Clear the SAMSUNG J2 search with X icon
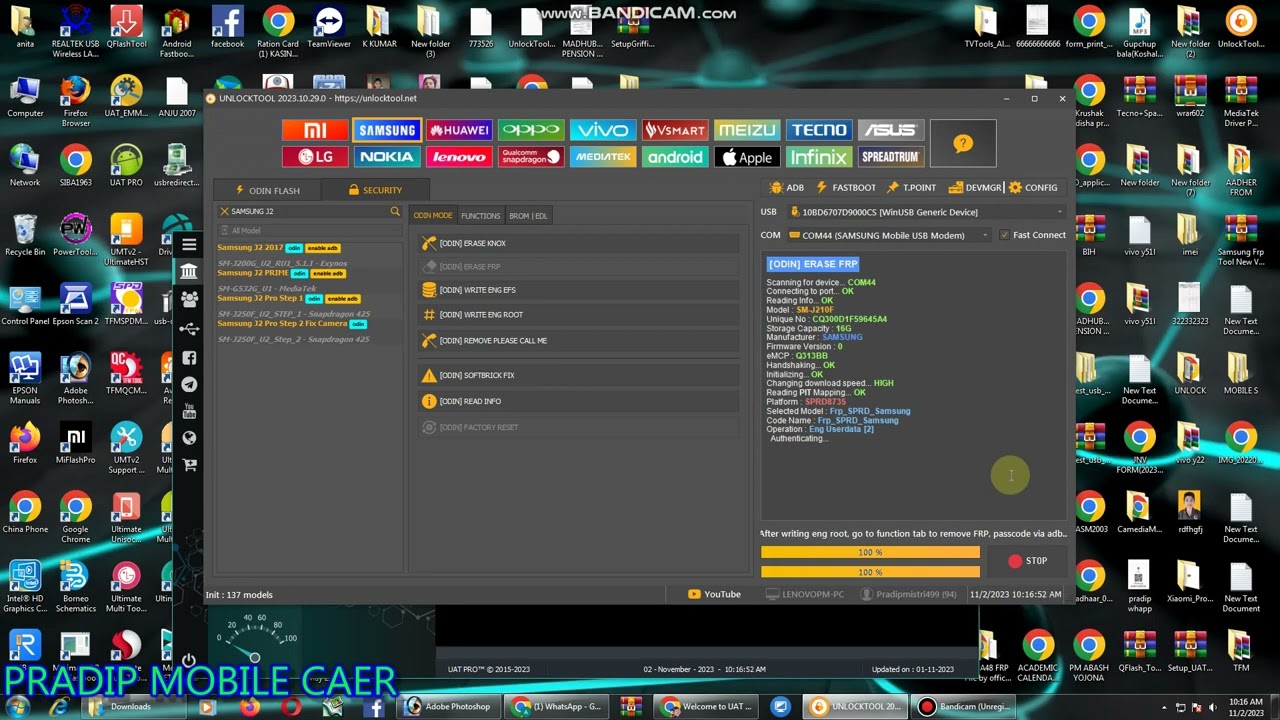1280x720 pixels. pyautogui.click(x=224, y=211)
